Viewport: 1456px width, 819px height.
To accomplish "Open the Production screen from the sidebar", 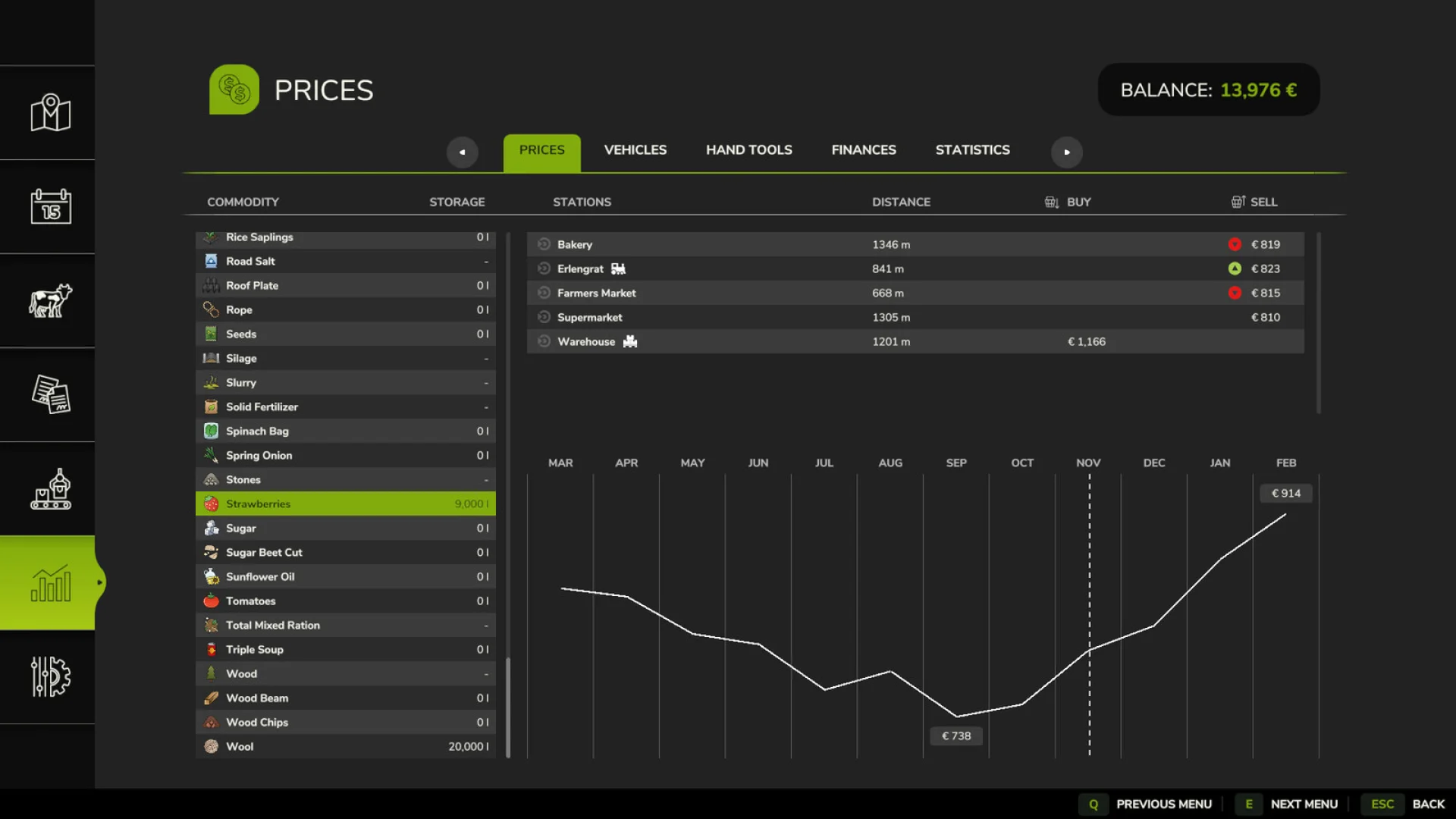I will point(48,489).
